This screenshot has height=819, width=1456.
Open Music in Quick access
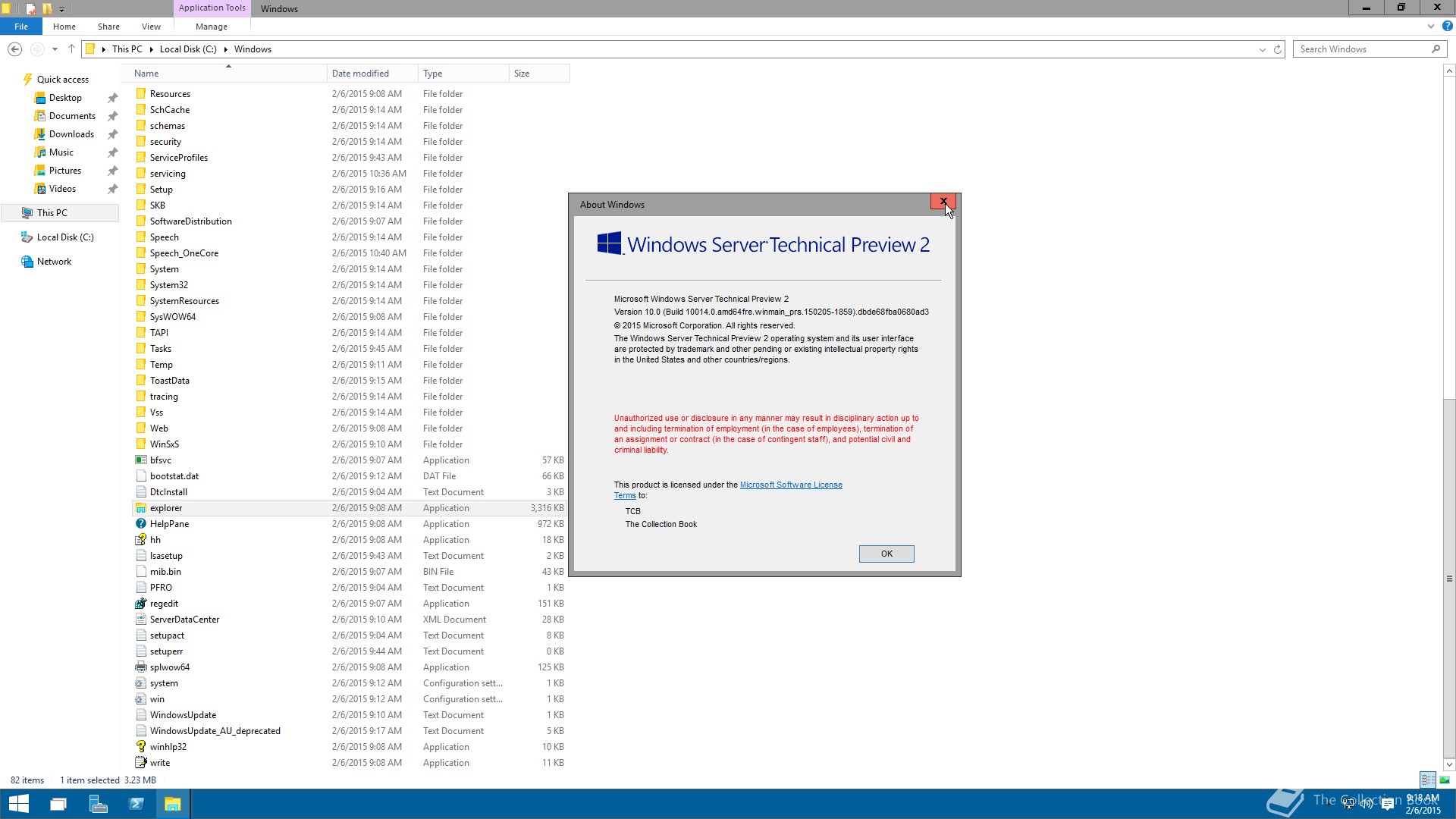(61, 152)
